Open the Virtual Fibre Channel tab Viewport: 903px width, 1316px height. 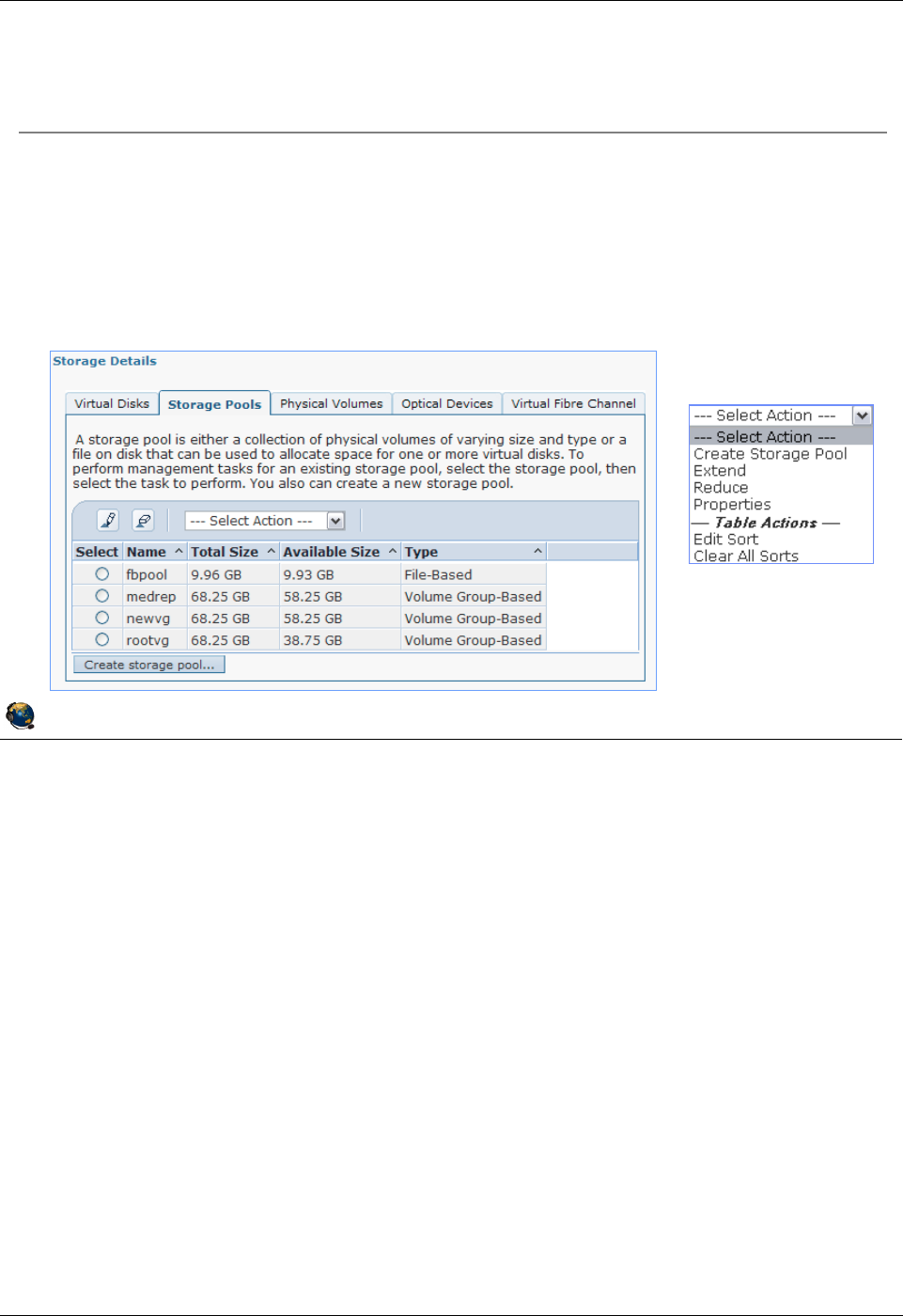coord(573,403)
